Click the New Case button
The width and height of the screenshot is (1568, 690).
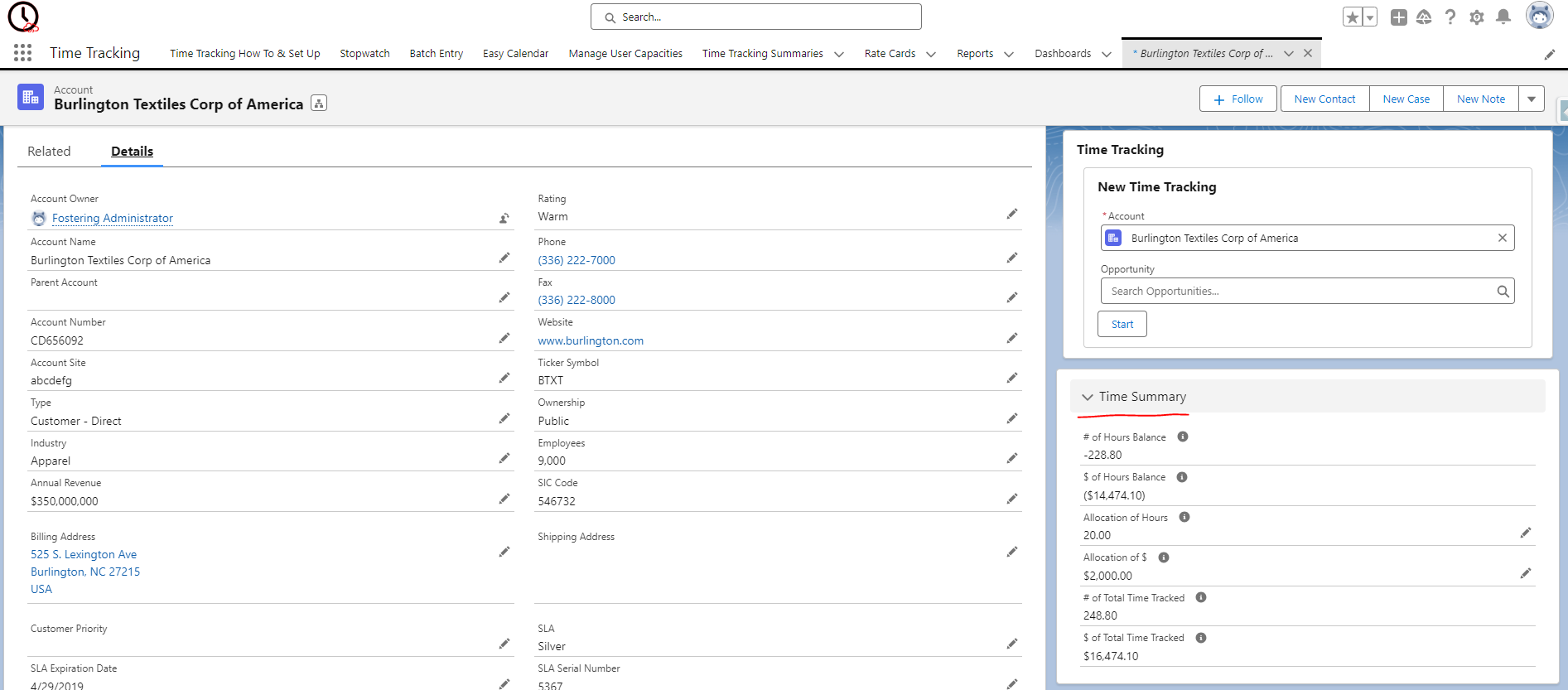tap(1406, 99)
